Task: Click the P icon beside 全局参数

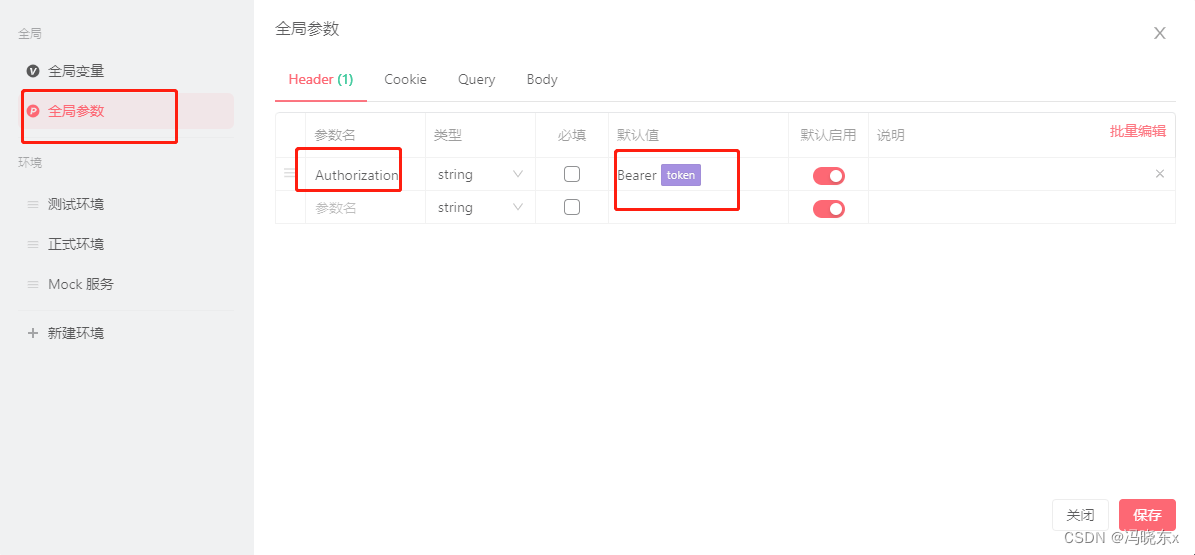Action: click(x=33, y=111)
